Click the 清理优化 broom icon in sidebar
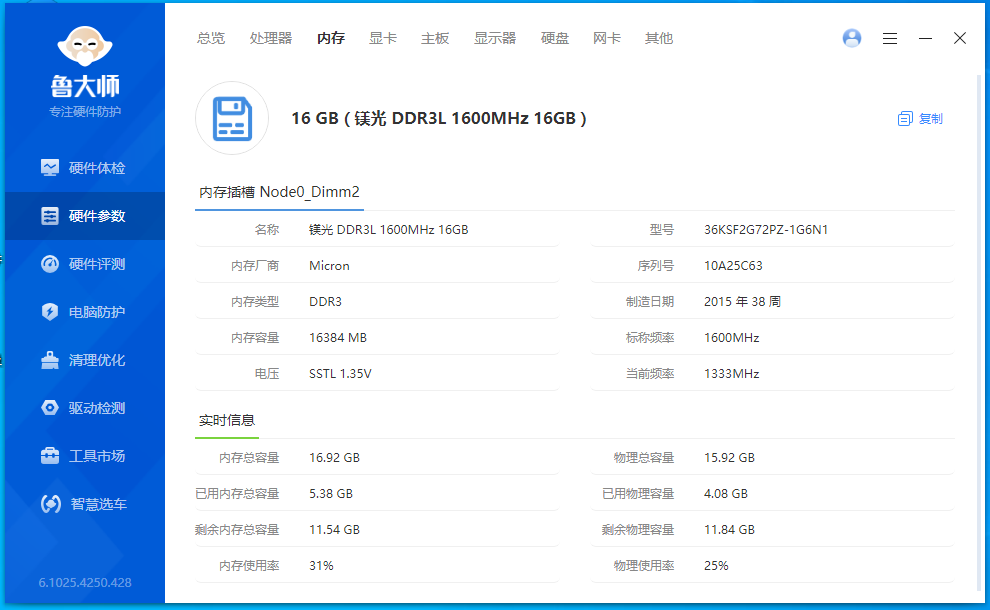 (50, 360)
